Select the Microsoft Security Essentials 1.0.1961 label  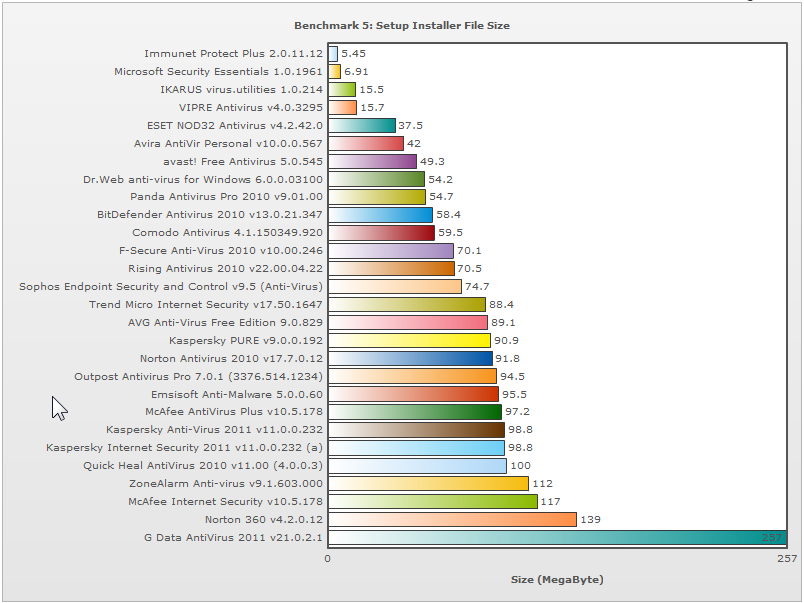[x=218, y=71]
